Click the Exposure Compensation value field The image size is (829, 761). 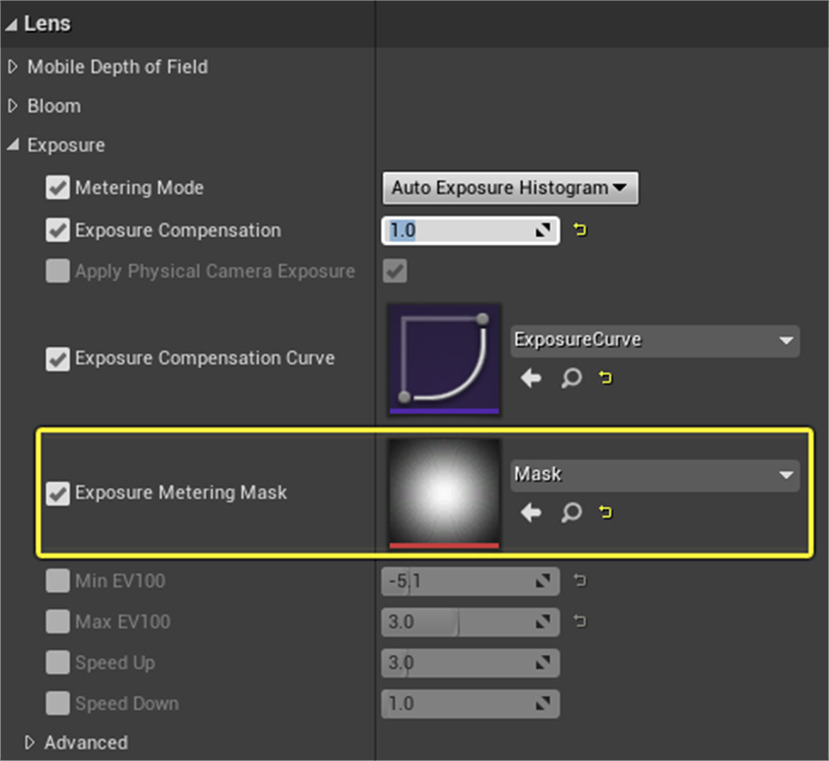460,231
